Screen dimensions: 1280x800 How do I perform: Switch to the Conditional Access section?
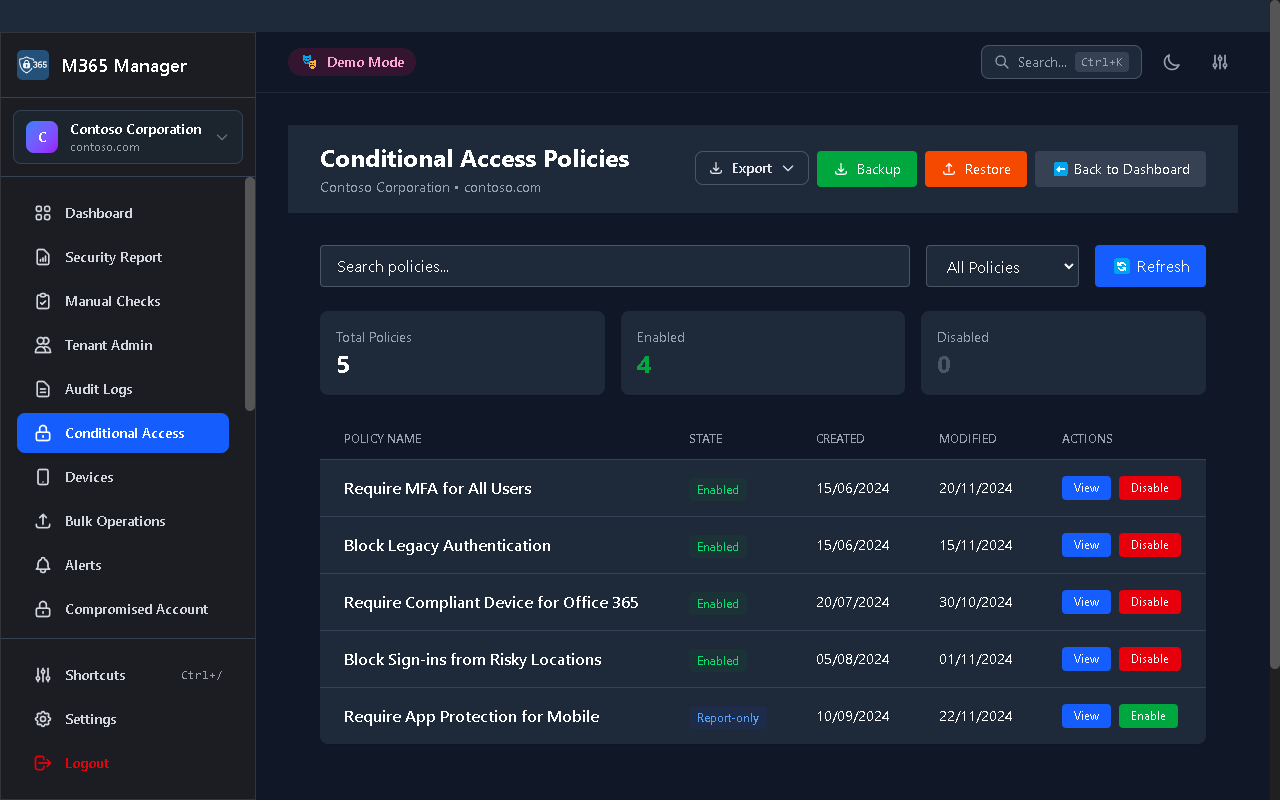[122, 433]
